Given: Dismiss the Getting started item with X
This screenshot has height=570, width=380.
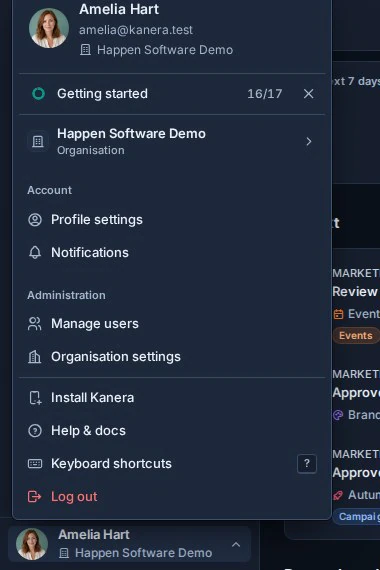Looking at the screenshot, I should point(308,94).
